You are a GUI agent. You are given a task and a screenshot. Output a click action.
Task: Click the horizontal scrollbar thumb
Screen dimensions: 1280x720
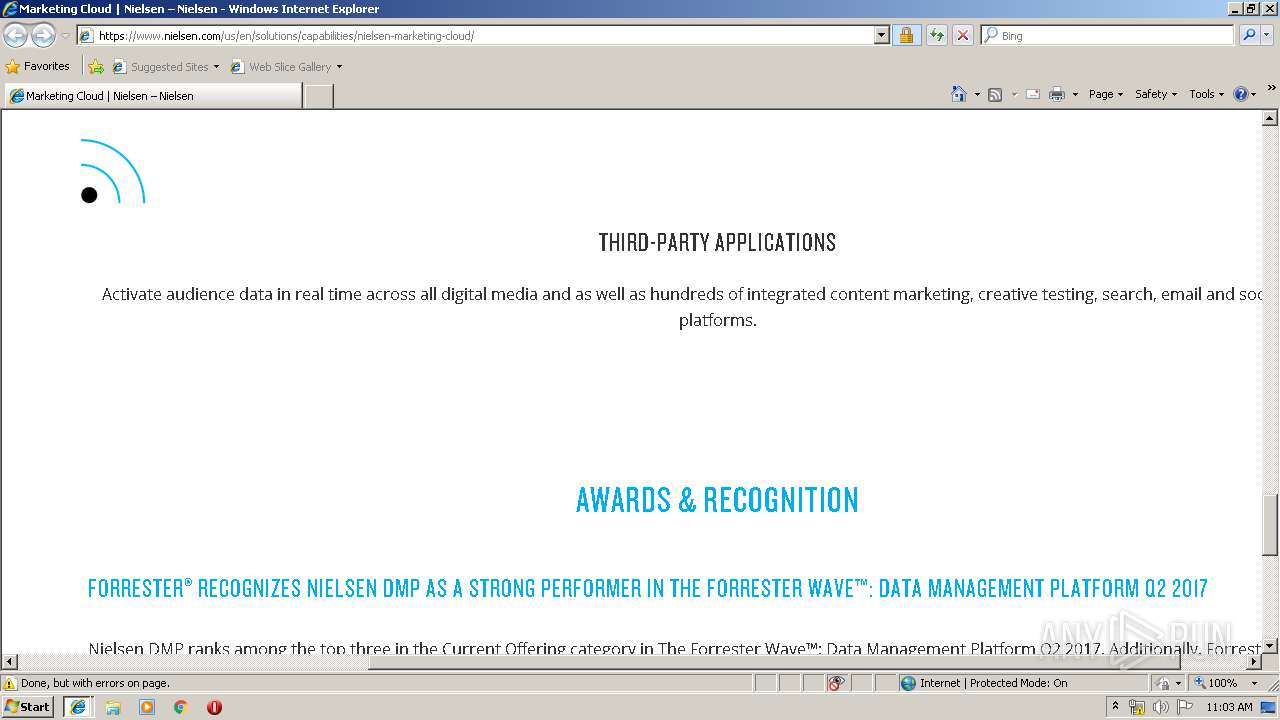[774, 662]
